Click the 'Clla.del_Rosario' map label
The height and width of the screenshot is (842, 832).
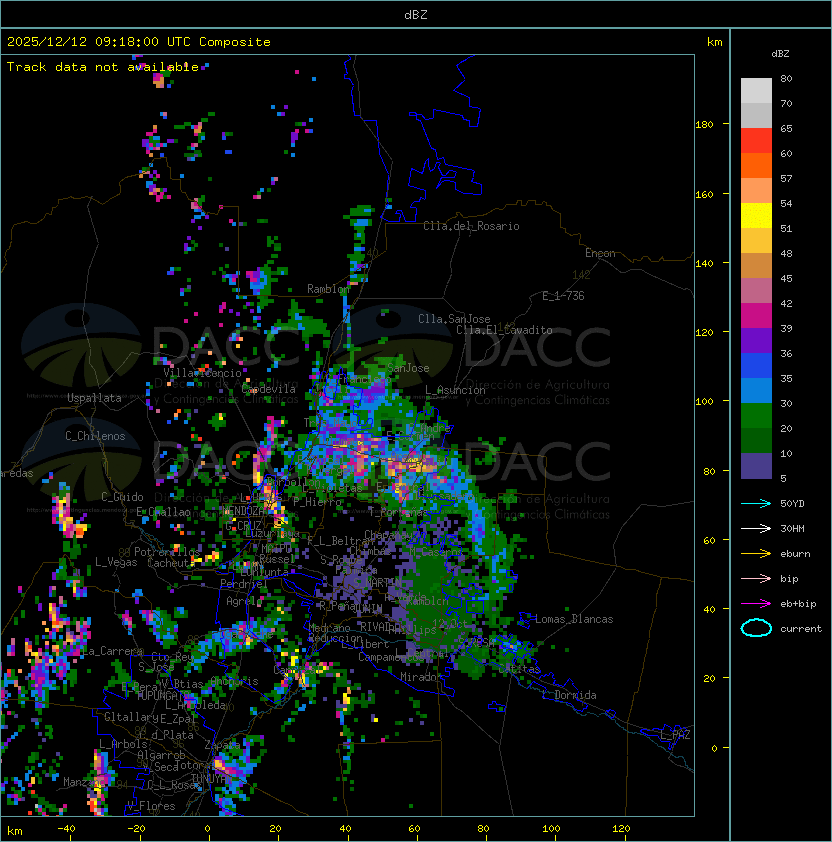click(471, 226)
